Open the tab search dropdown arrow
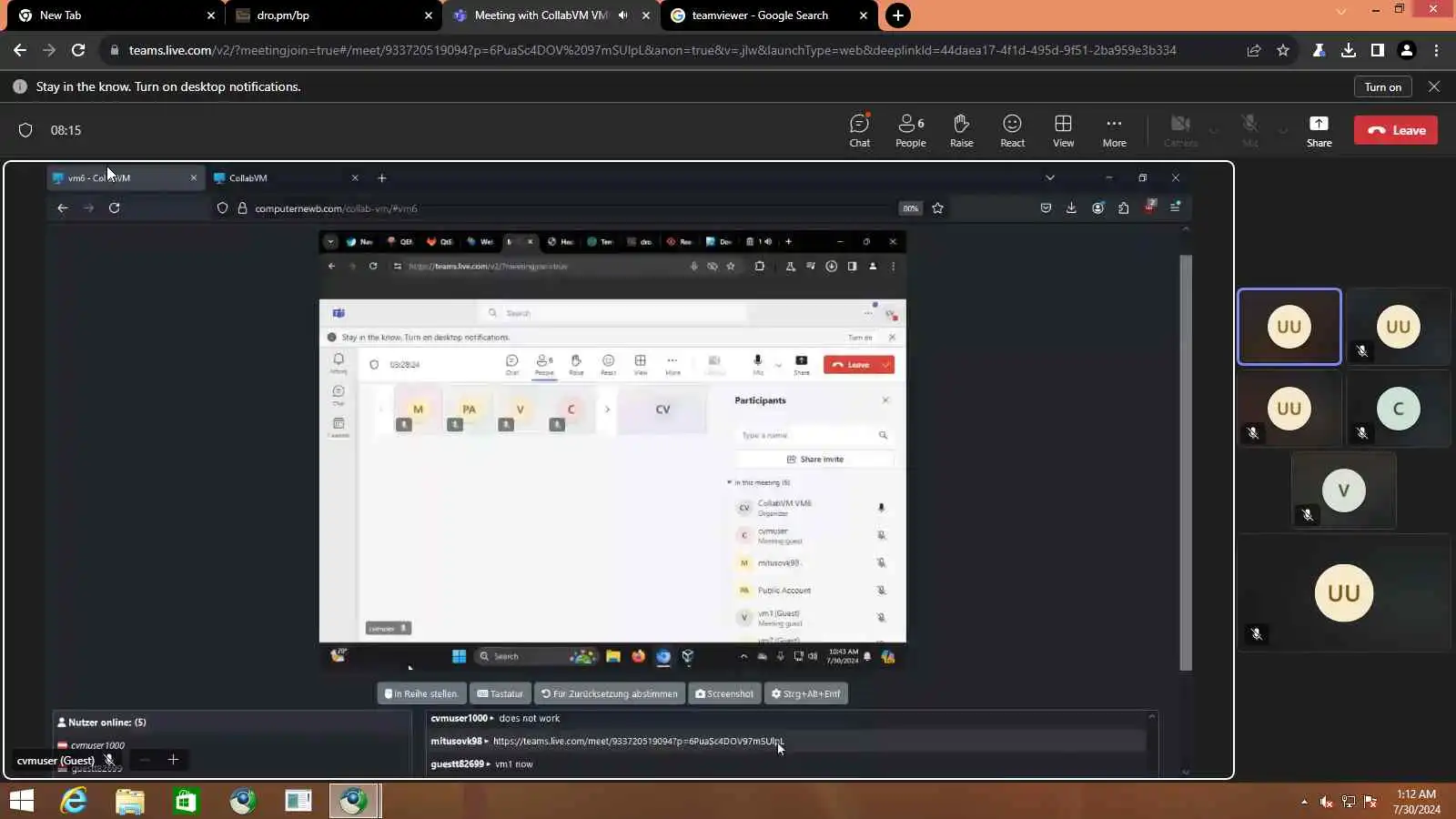The image size is (1456, 819). (x=1340, y=11)
